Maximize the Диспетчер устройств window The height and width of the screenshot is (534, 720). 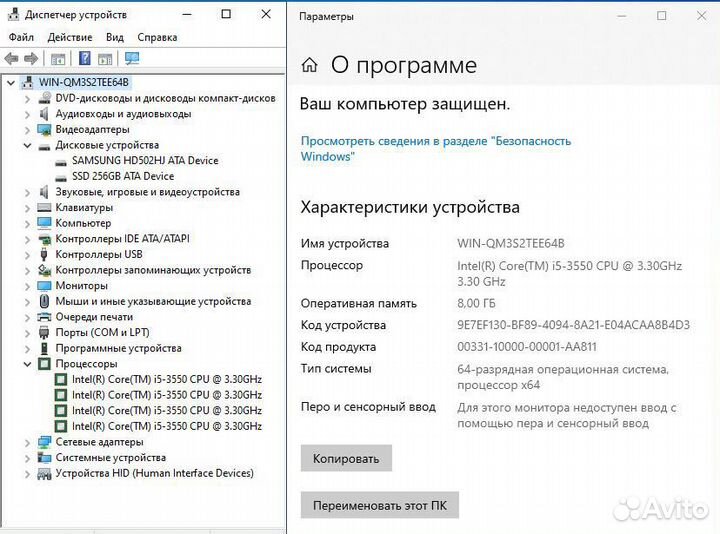tap(226, 14)
